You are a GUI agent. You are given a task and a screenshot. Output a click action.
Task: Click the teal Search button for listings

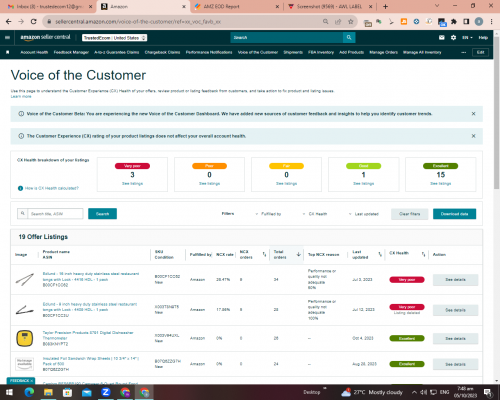tap(102, 214)
